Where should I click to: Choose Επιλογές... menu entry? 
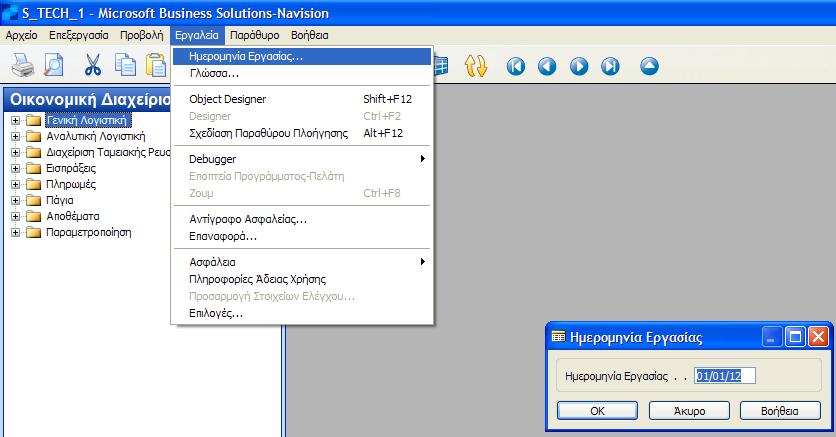click(302, 313)
